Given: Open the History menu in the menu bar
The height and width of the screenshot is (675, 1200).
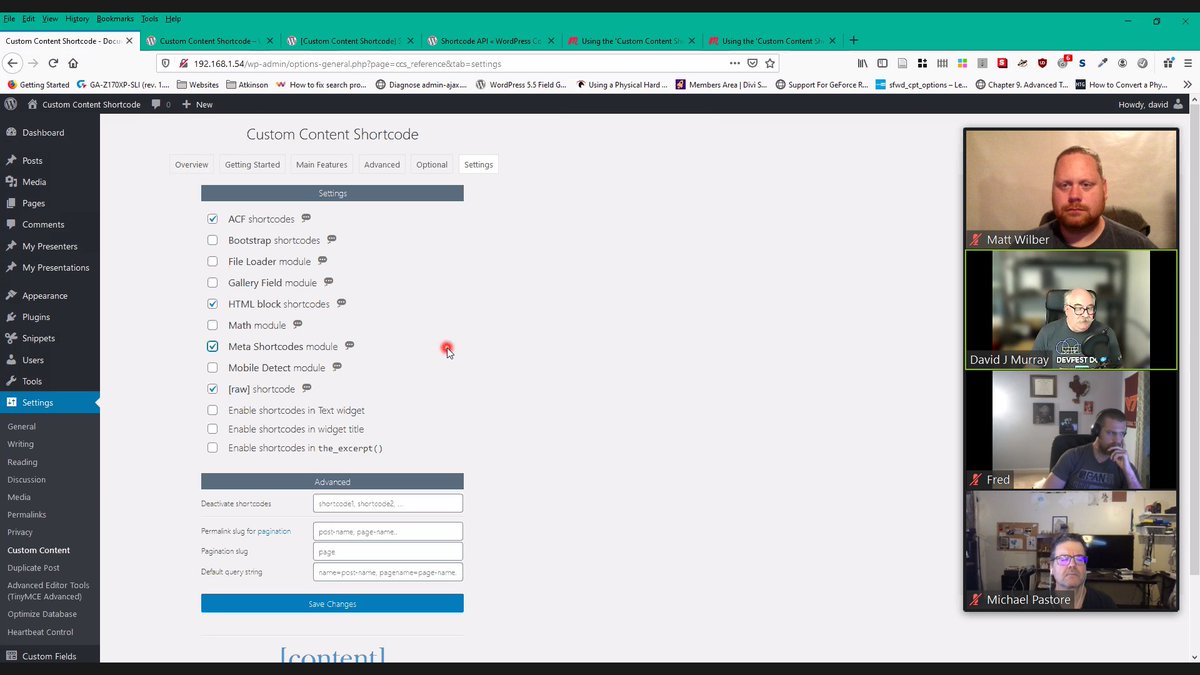Looking at the screenshot, I should click(77, 19).
